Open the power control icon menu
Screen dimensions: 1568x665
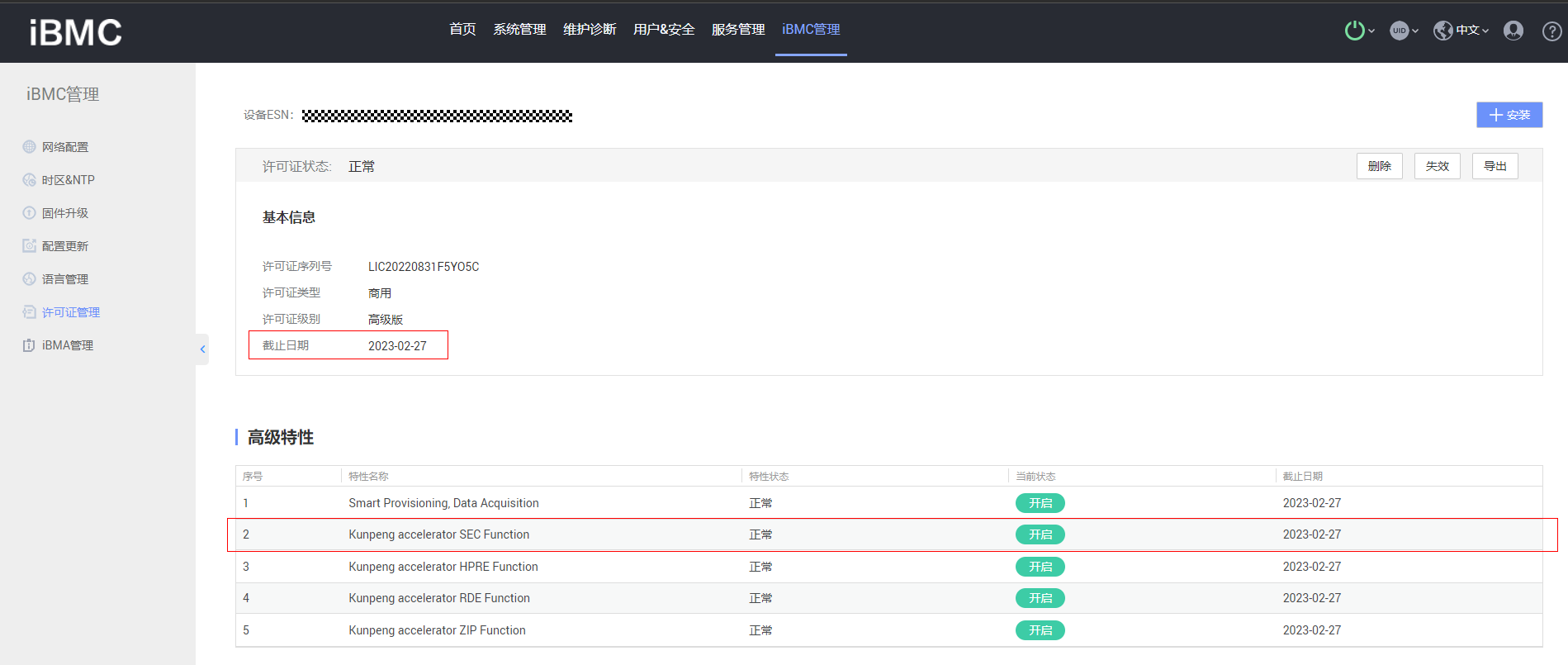(1354, 31)
